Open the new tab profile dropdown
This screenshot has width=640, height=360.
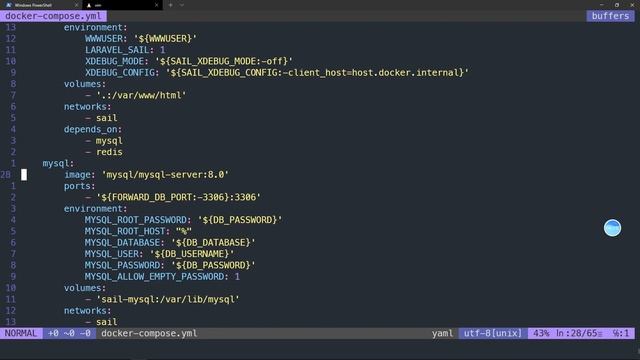tap(182, 5)
